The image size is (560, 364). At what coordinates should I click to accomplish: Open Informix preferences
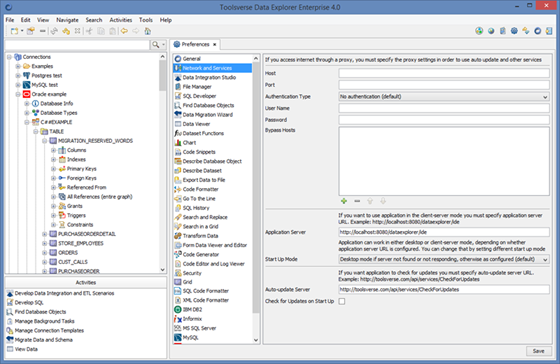click(x=192, y=319)
